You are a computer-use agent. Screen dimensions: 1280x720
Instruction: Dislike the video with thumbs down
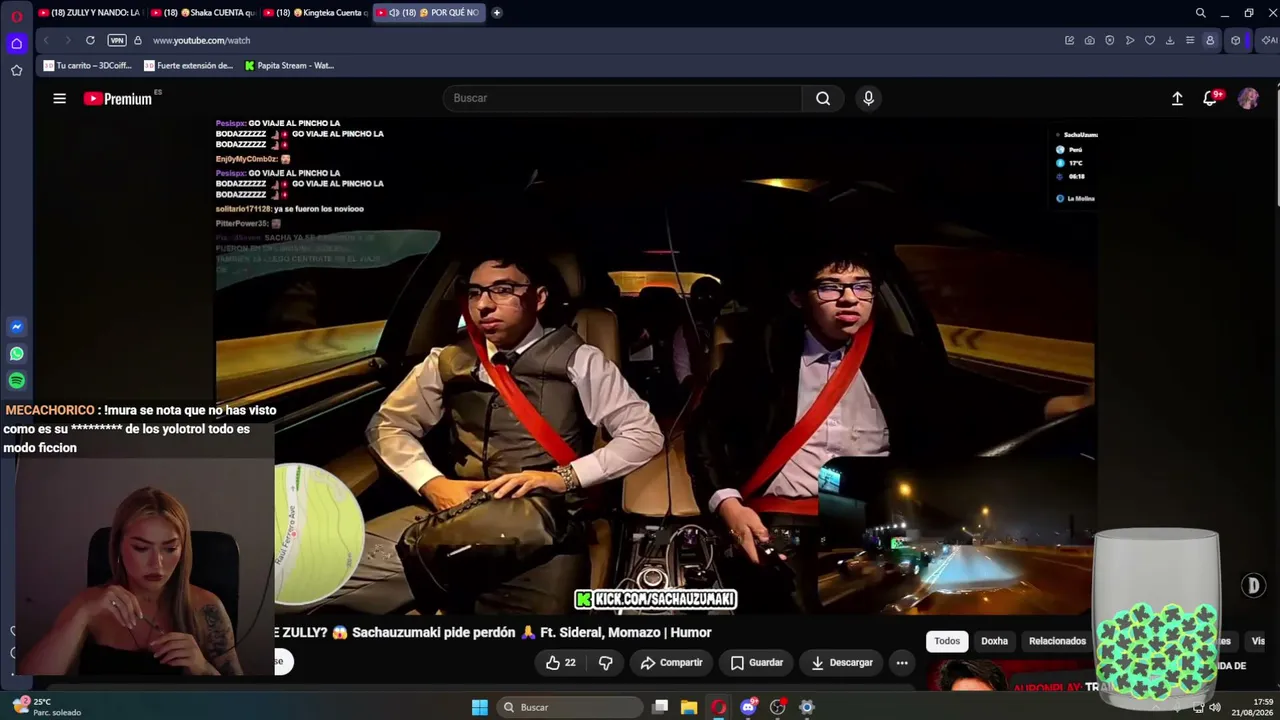[605, 662]
